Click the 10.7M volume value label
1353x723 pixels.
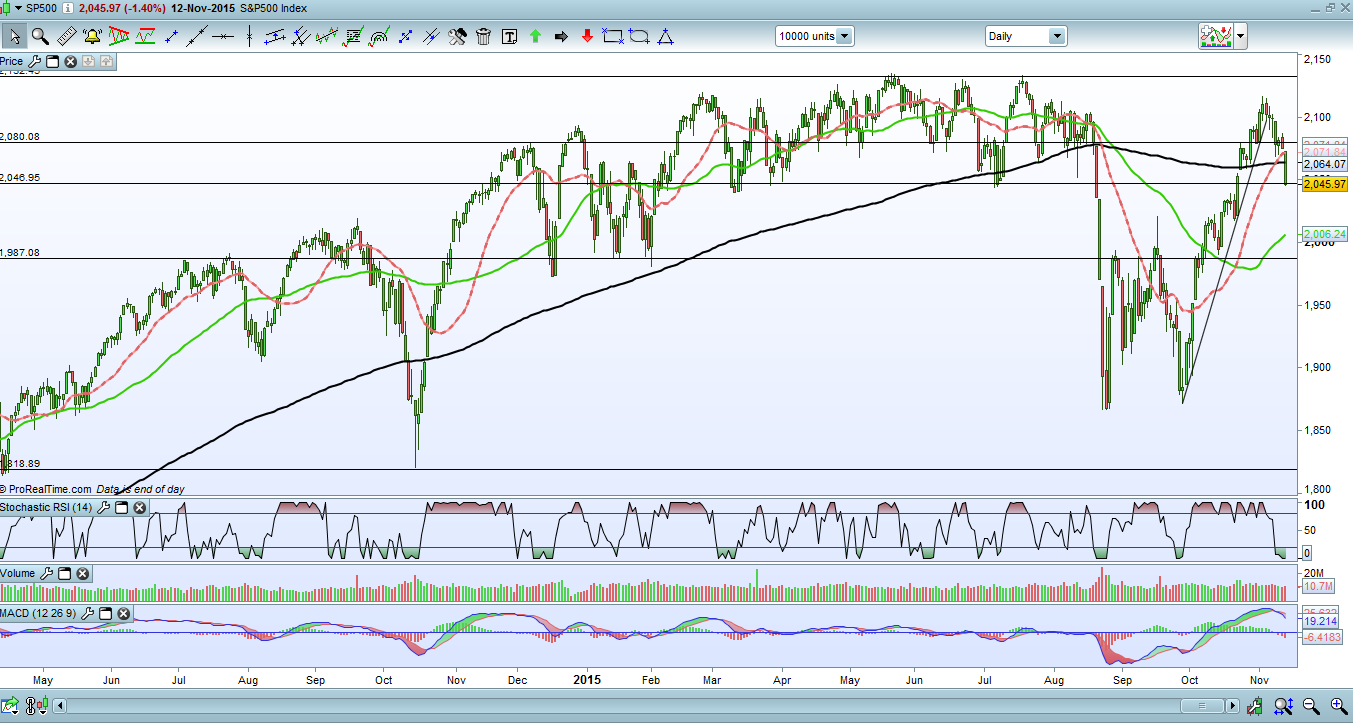tap(1318, 586)
